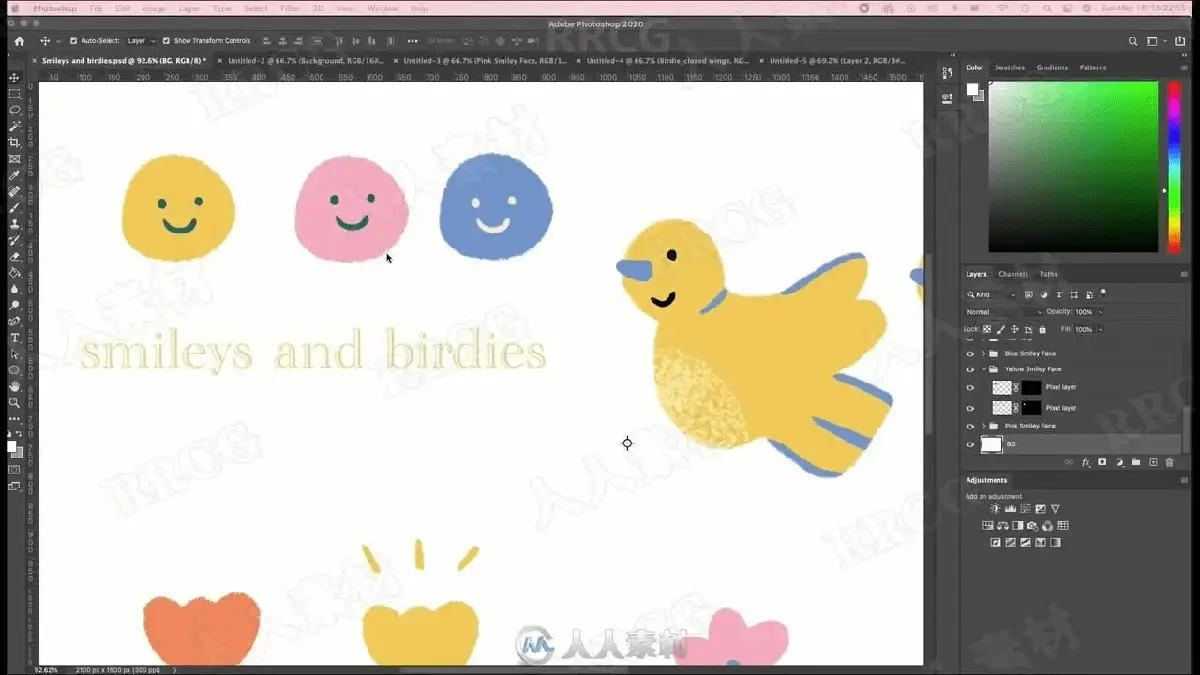Select the Hand tool
Screen dimensions: 1200x675
coord(14,386)
